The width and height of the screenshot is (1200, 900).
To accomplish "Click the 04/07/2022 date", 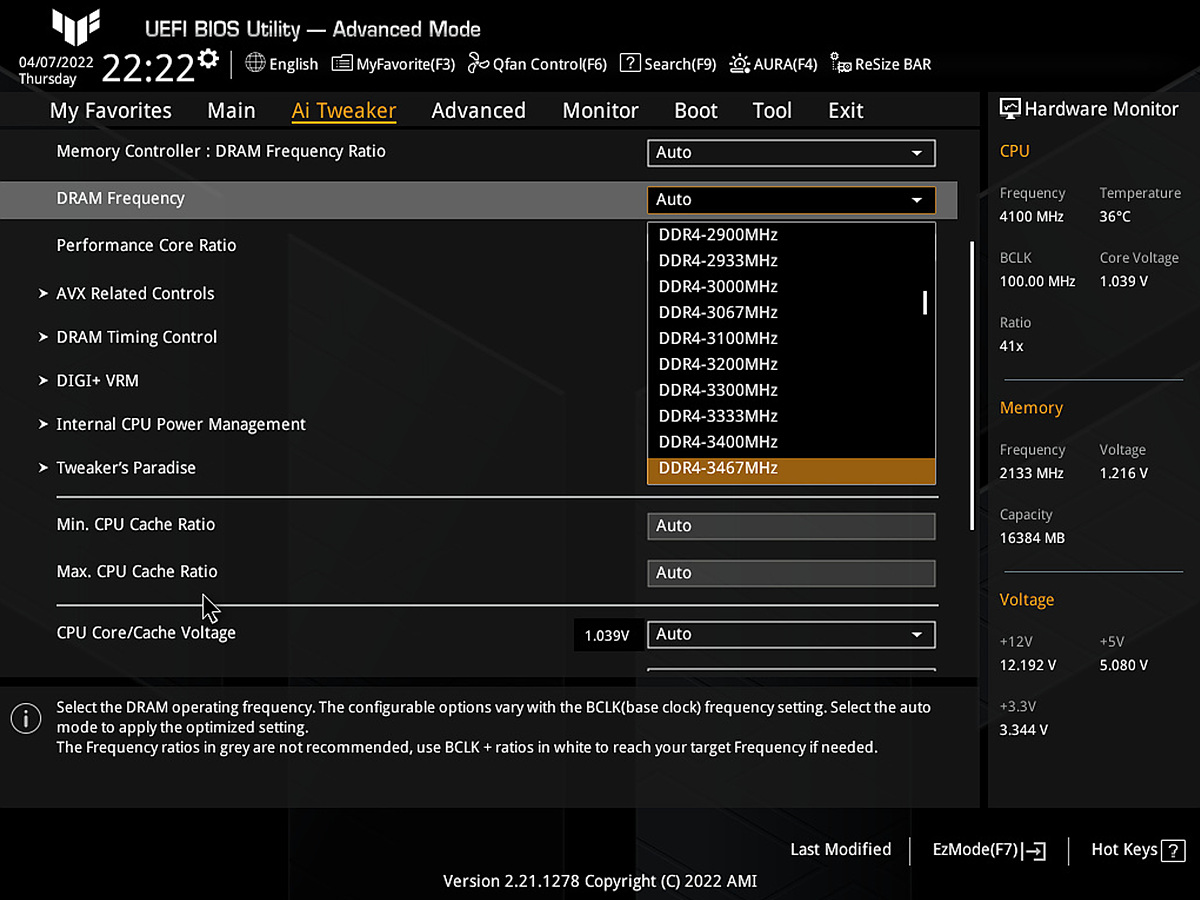I will (x=56, y=61).
